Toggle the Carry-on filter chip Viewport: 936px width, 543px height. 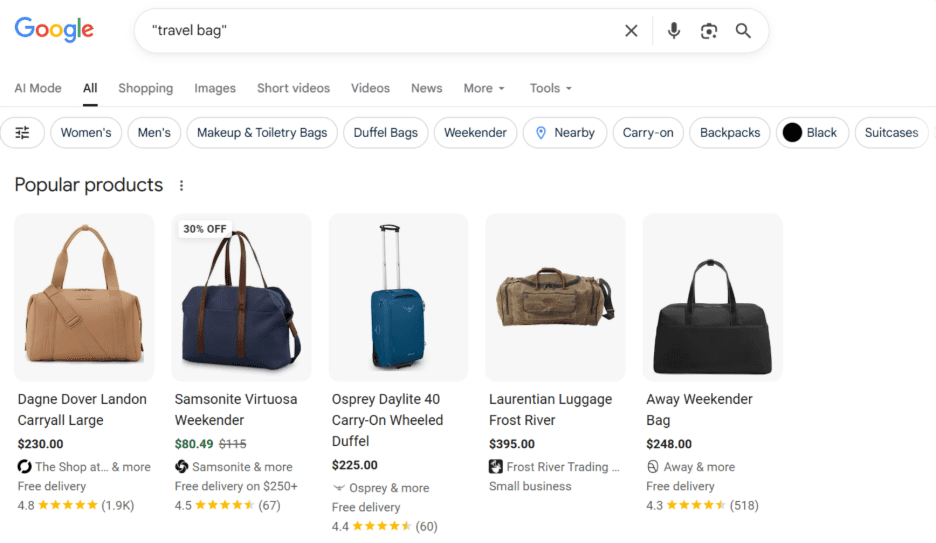click(648, 132)
